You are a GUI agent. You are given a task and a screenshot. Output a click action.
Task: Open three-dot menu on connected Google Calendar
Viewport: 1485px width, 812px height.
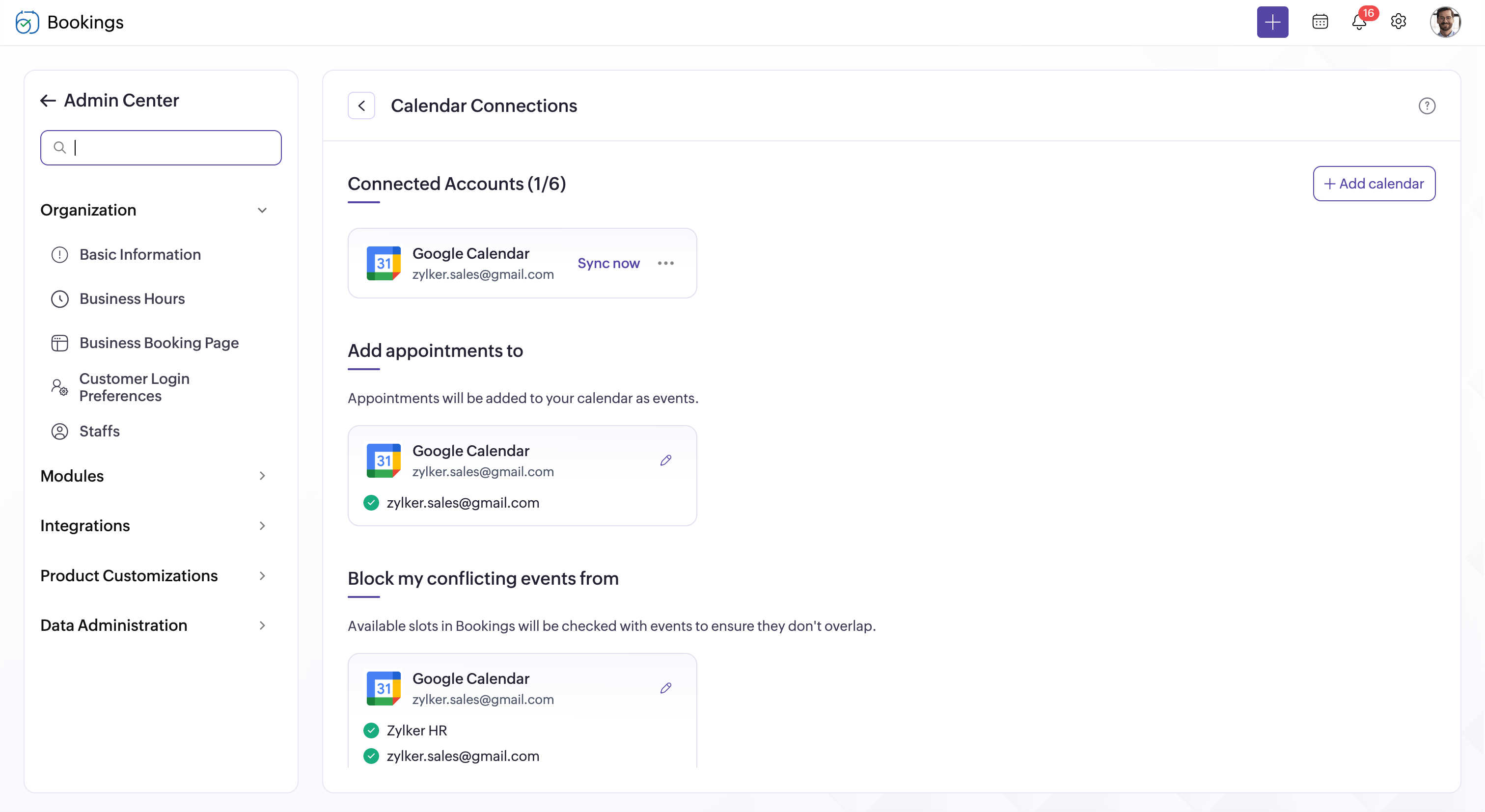(x=666, y=263)
